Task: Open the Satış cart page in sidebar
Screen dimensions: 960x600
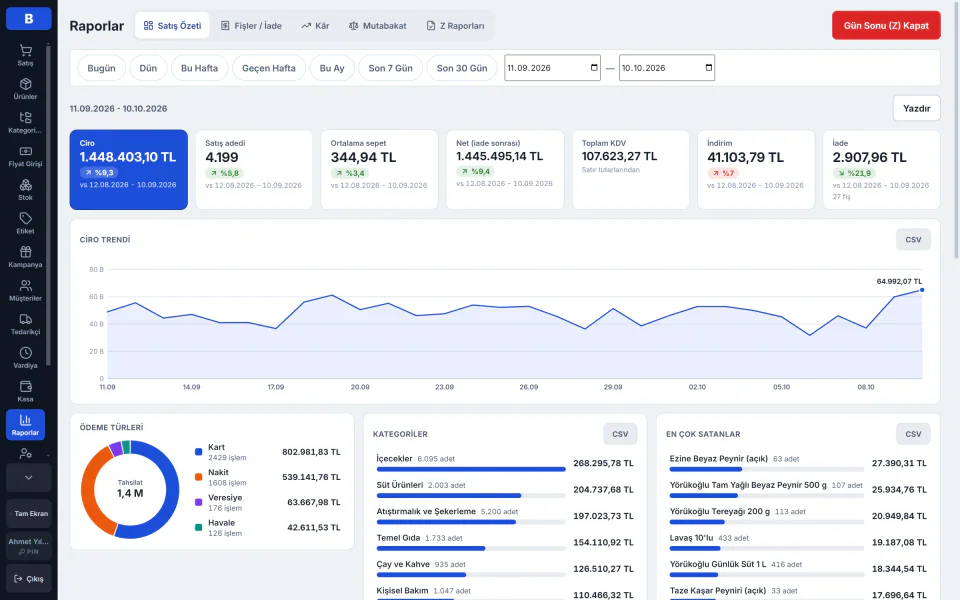Action: click(25, 55)
